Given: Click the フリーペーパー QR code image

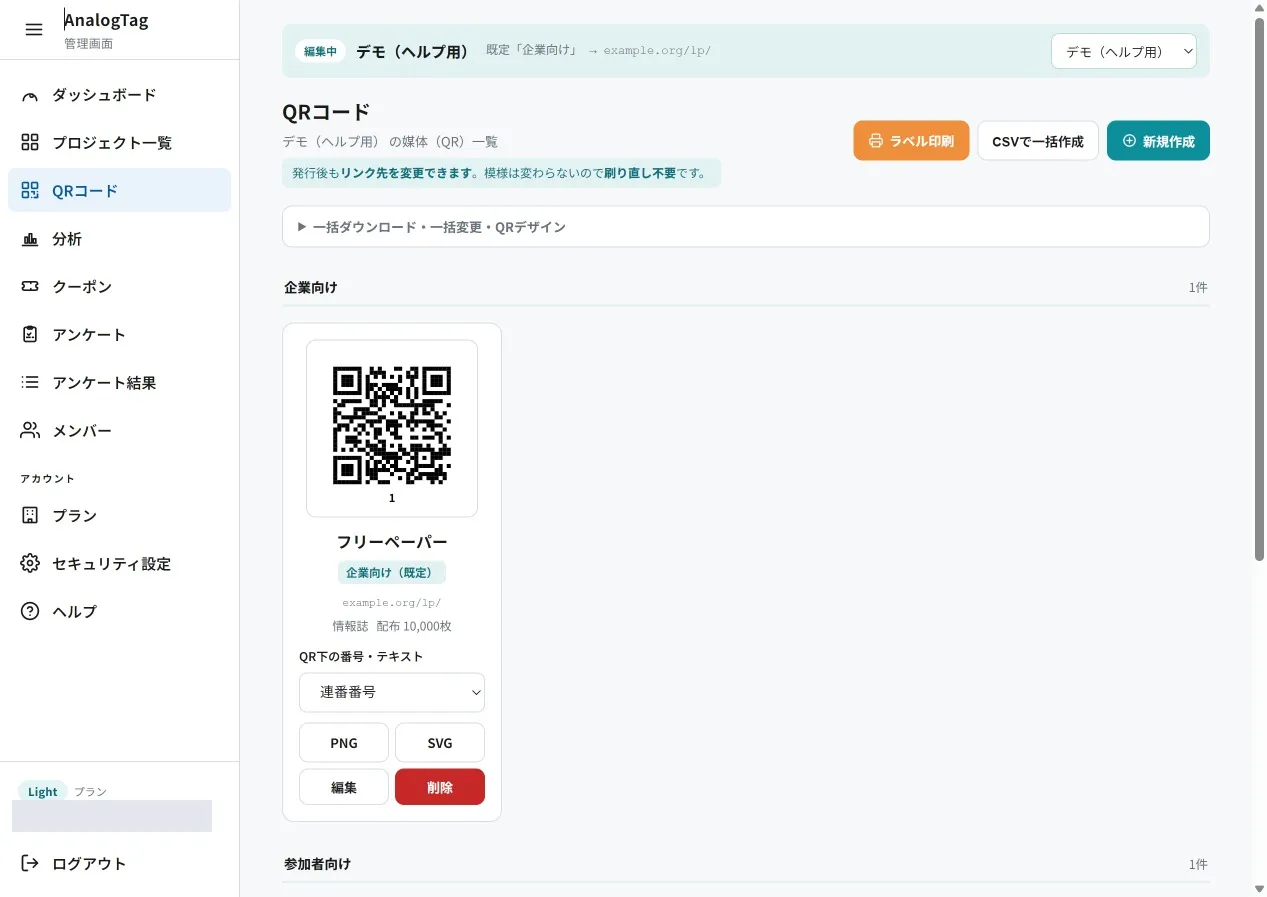Looking at the screenshot, I should (x=392, y=425).
